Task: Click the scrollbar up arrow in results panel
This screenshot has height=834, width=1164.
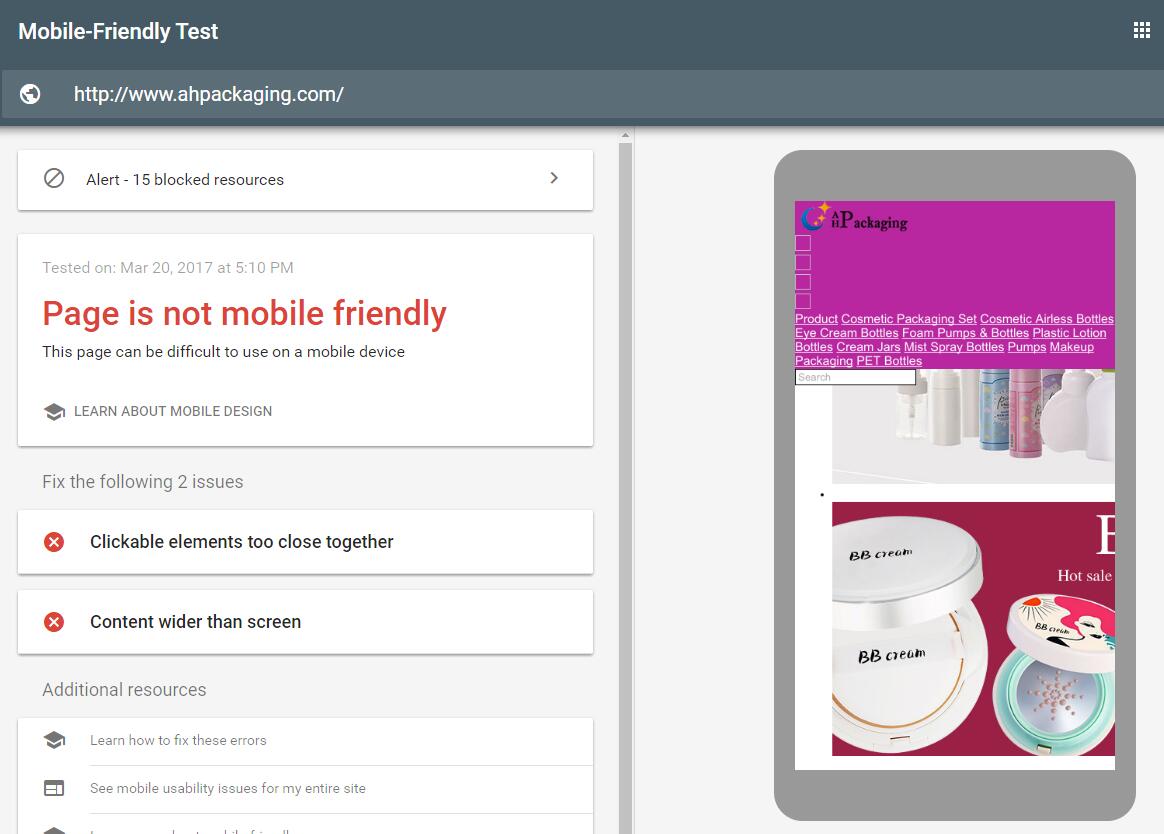Action: [x=625, y=135]
